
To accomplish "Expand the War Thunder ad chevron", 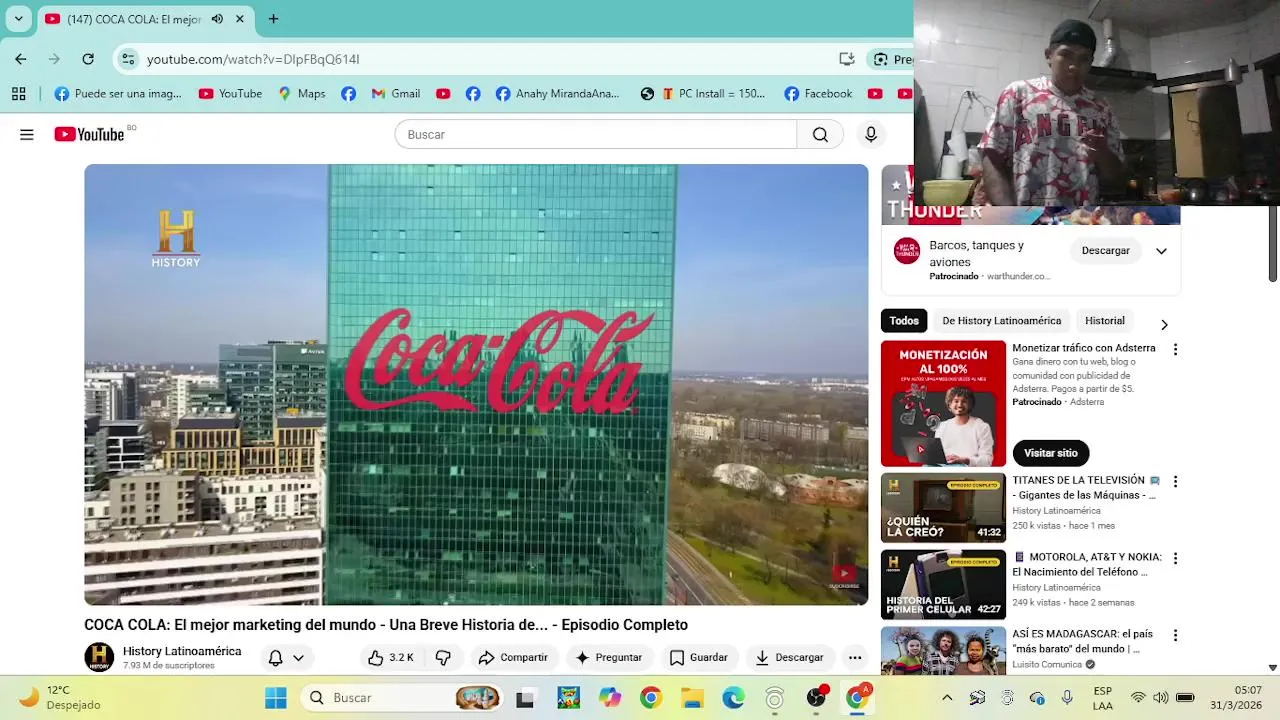I will click(x=1161, y=251).
